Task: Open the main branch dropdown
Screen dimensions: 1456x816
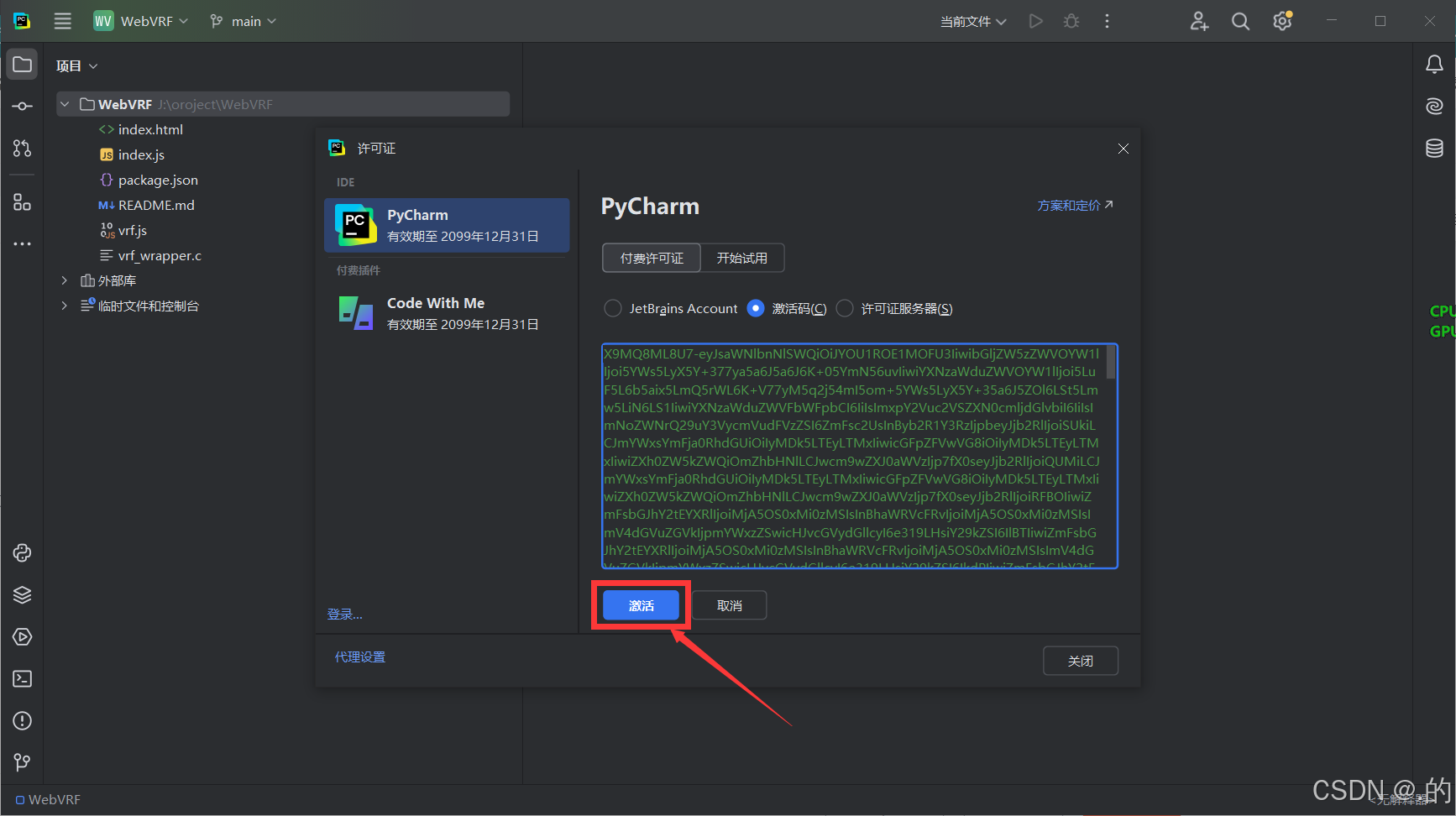Action: (243, 21)
